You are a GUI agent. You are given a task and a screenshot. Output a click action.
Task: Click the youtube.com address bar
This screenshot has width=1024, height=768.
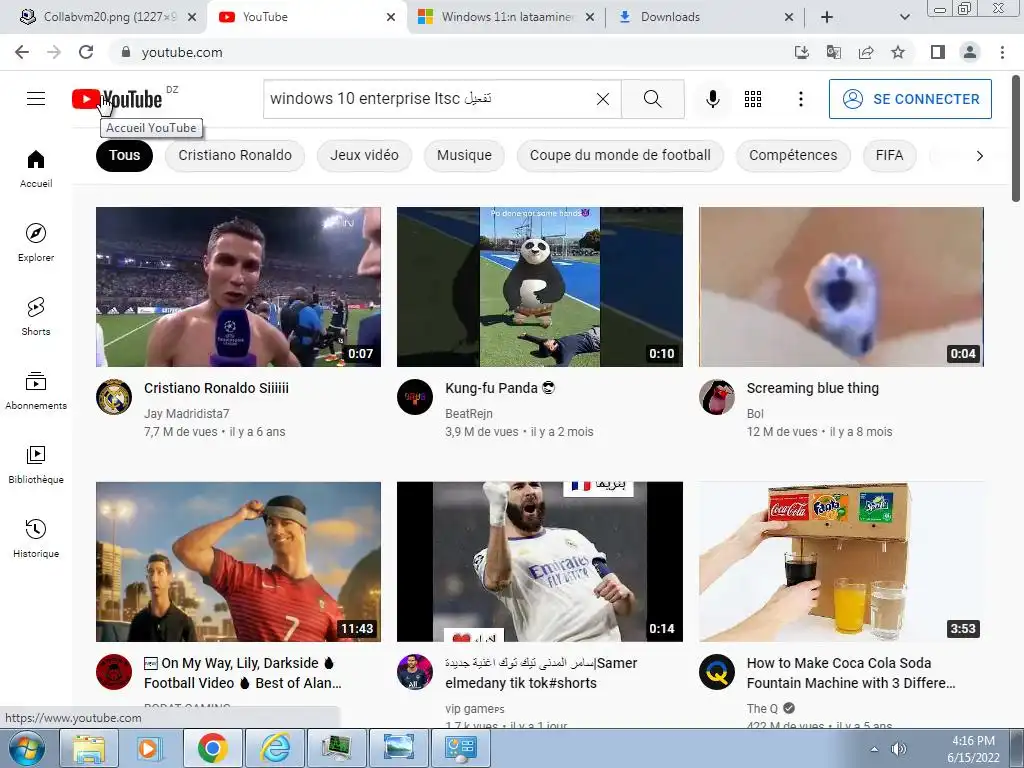click(x=451, y=52)
